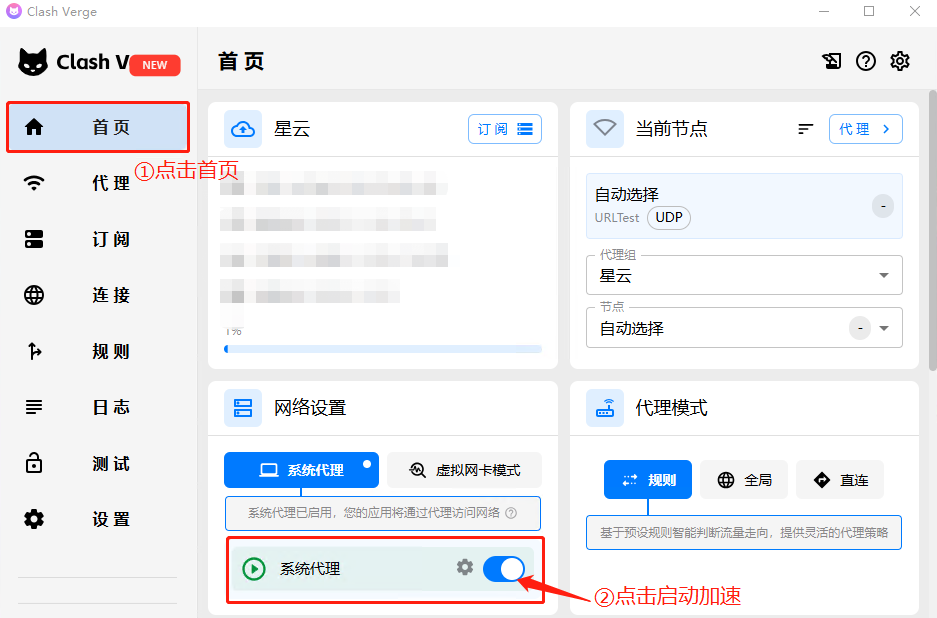937x618 pixels.
Task: Click the Wi-Fi icon beside 当前节点
Action: 605,129
